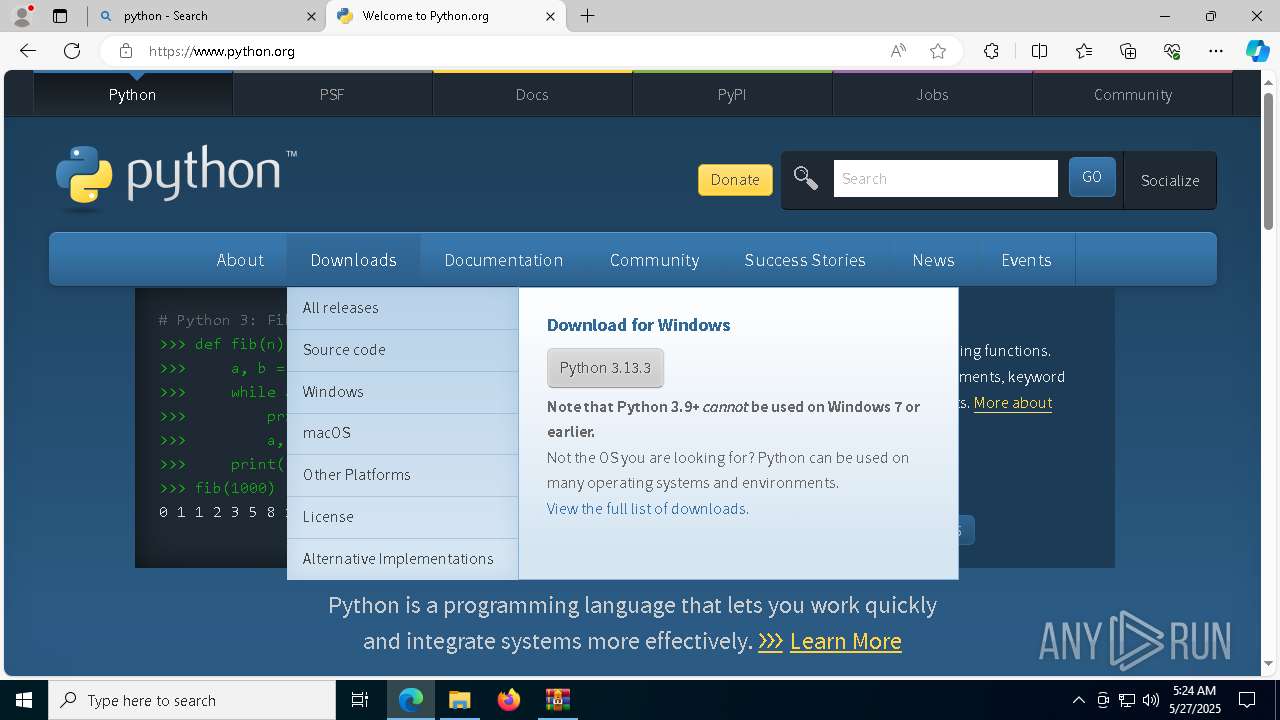Click the browser Back arrow

click(28, 51)
